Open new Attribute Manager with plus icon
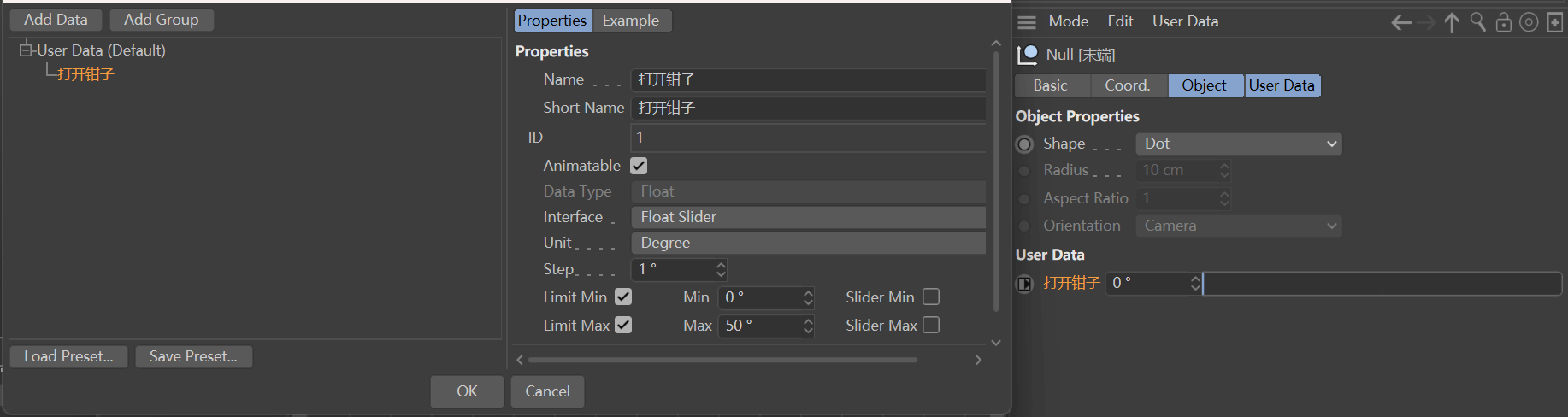The width and height of the screenshot is (1568, 417). pyautogui.click(x=1555, y=23)
